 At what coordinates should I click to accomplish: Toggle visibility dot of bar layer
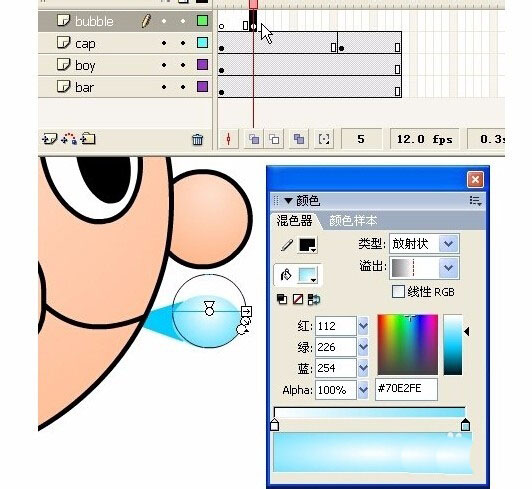pyautogui.click(x=164, y=87)
